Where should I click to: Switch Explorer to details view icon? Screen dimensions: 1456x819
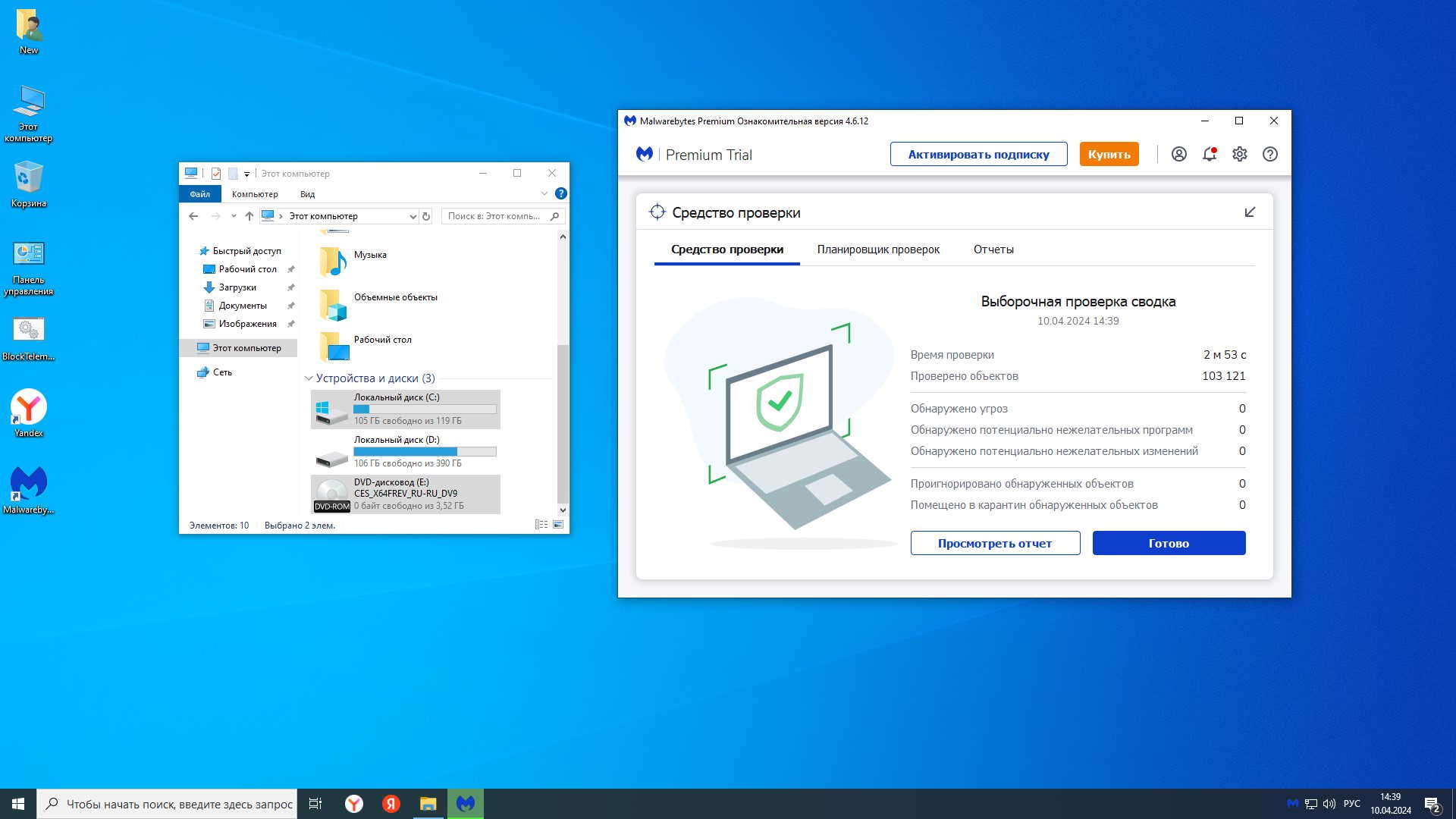541,525
